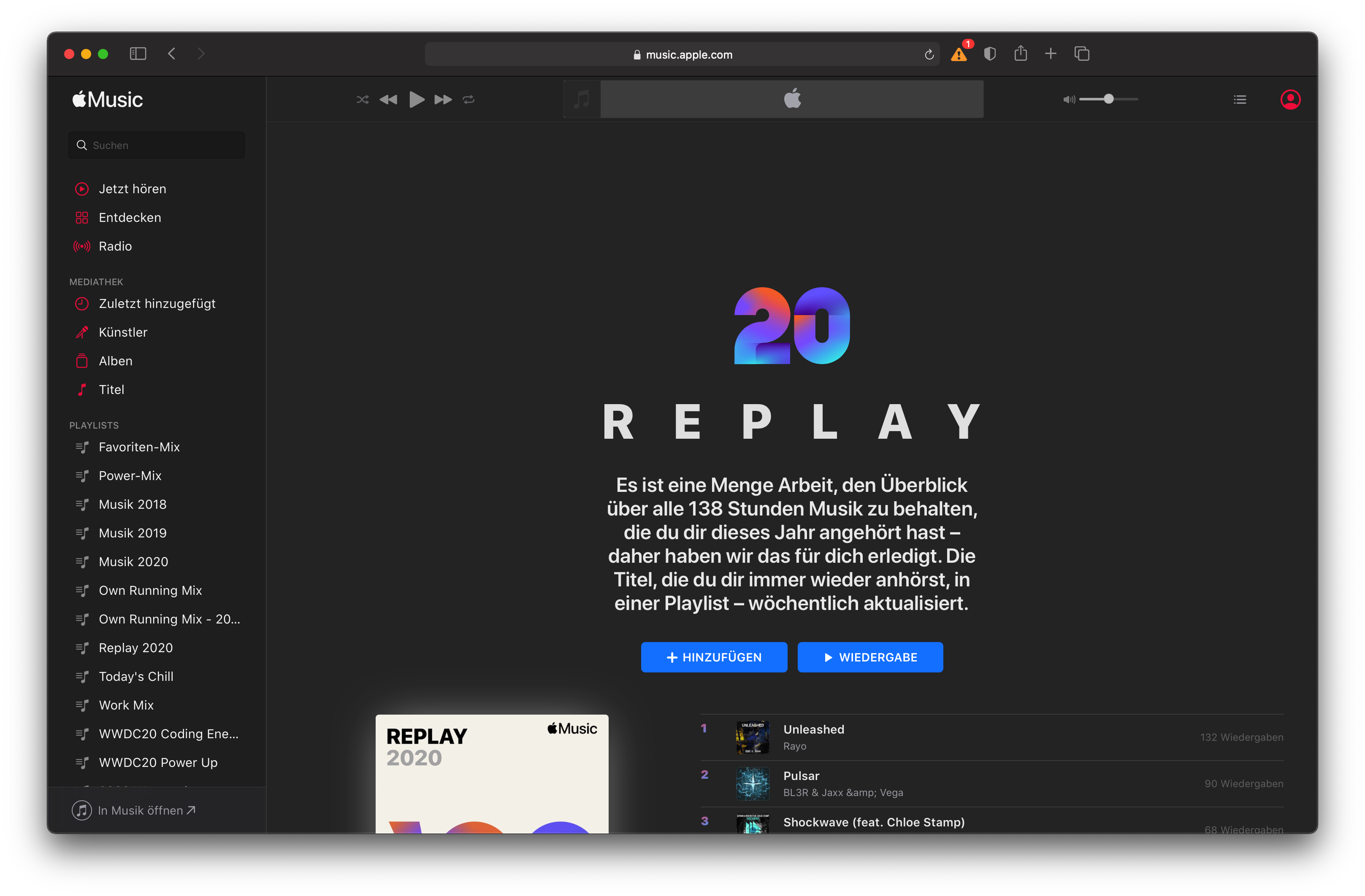1365x896 pixels.
Task: Show Künstler in library
Action: click(x=123, y=332)
